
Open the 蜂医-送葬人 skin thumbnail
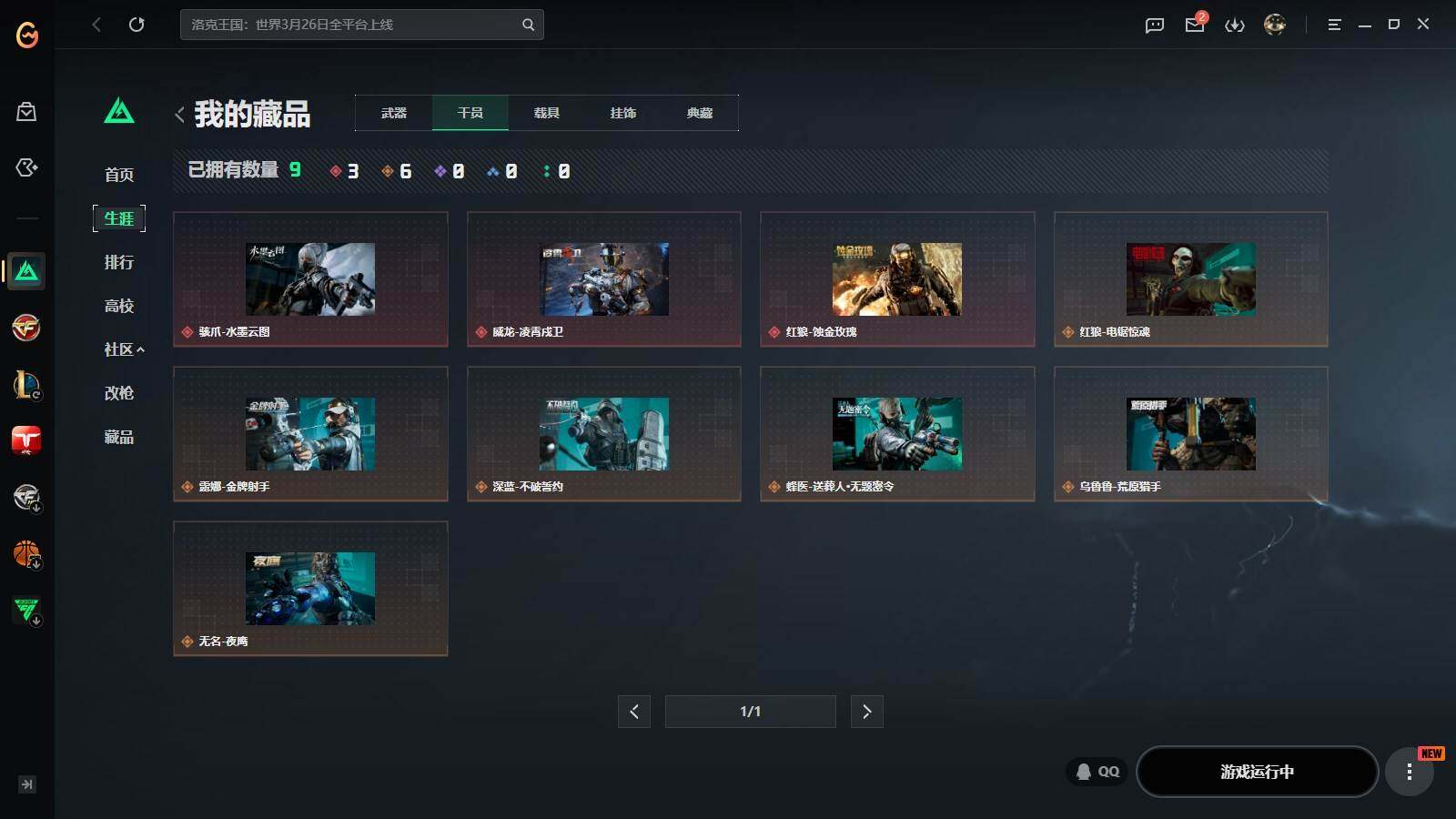[x=897, y=434]
